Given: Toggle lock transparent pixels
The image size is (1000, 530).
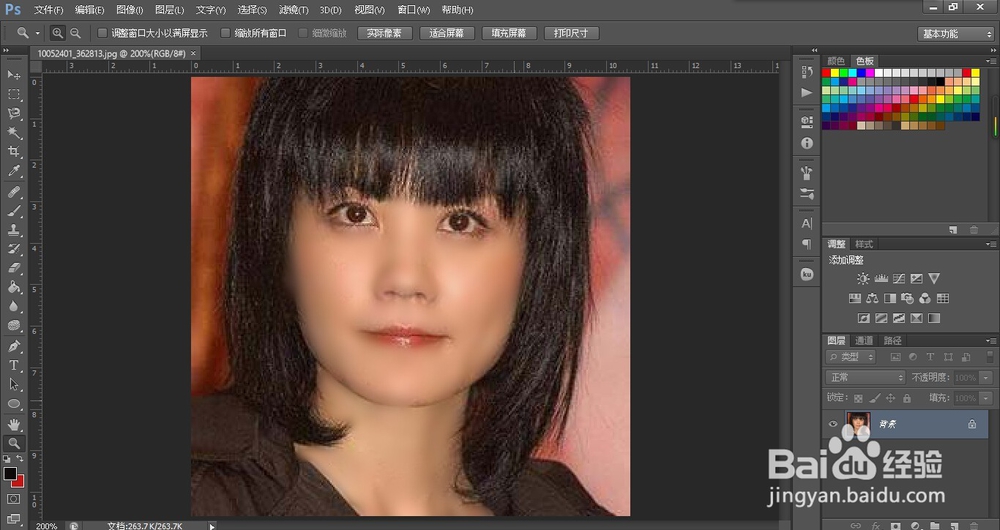Looking at the screenshot, I should click(x=858, y=398).
